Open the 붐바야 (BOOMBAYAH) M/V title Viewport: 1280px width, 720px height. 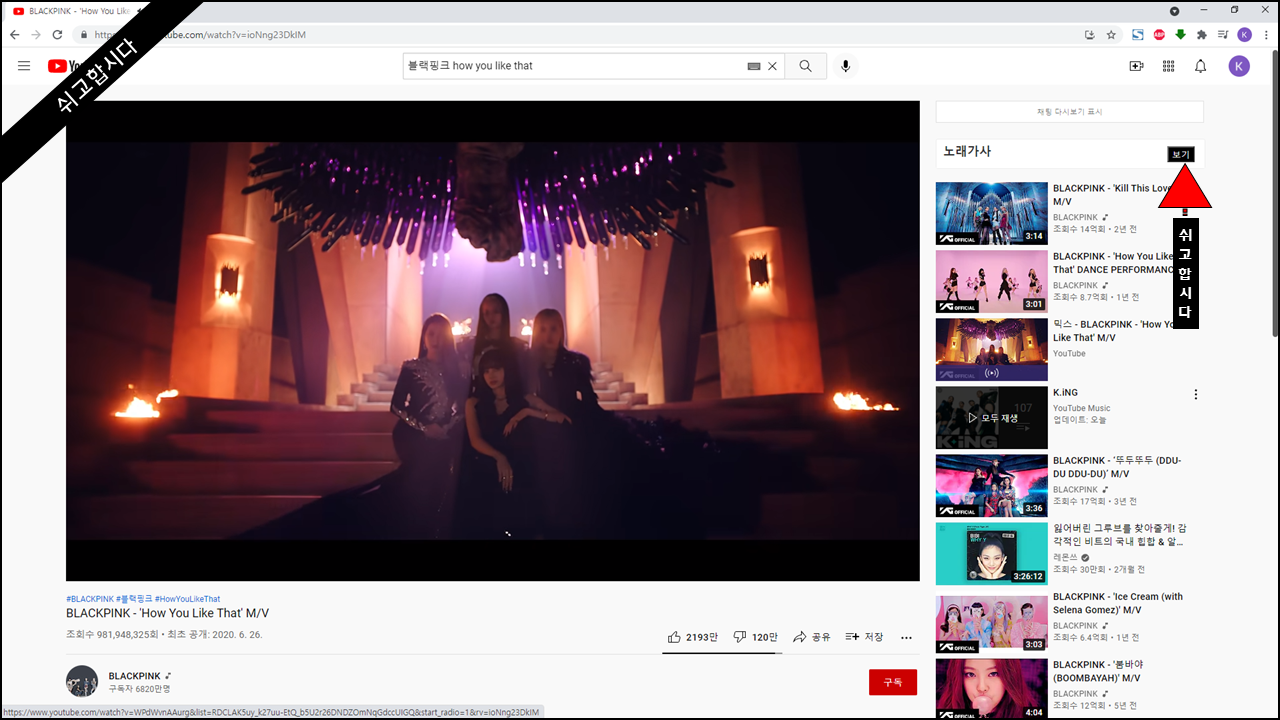click(x=1098, y=671)
